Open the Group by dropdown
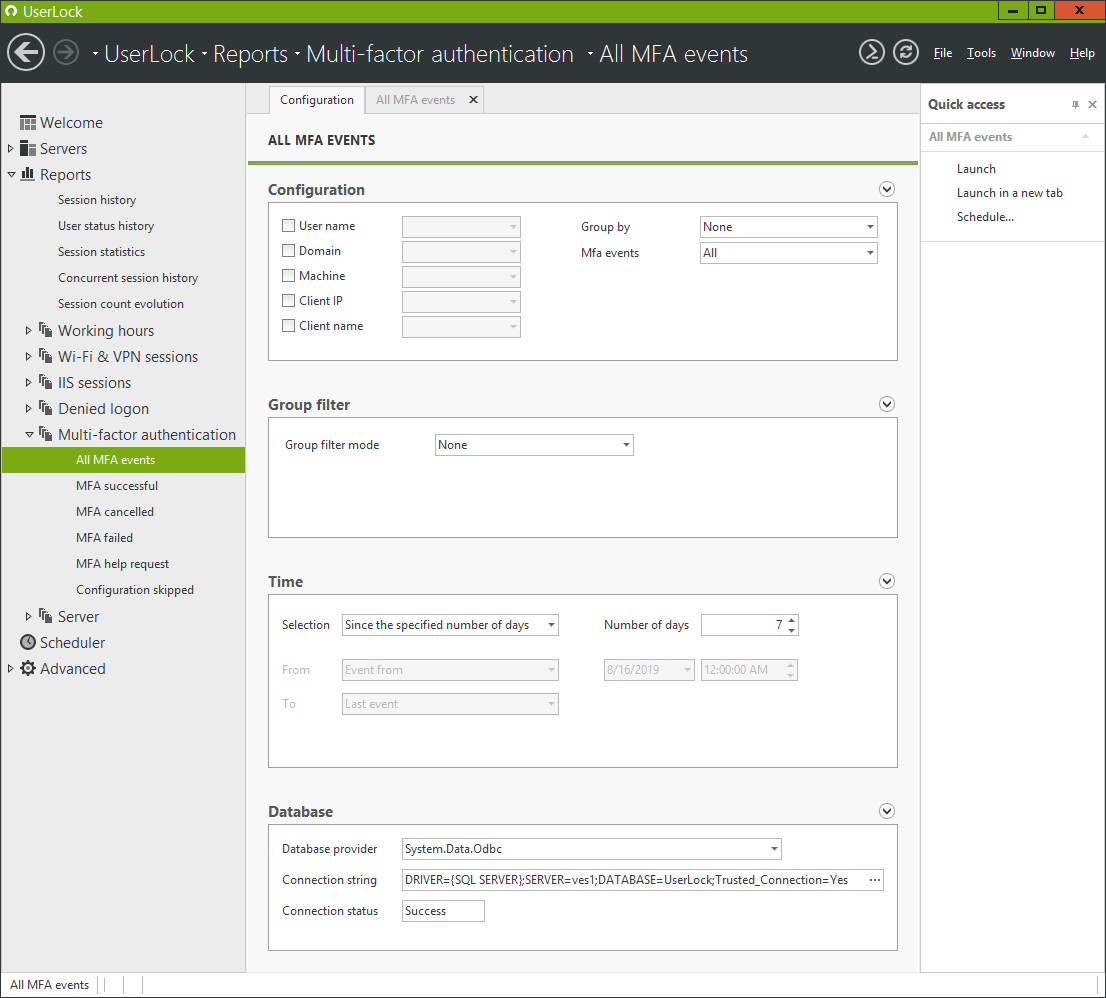The width and height of the screenshot is (1106, 998). pos(789,227)
